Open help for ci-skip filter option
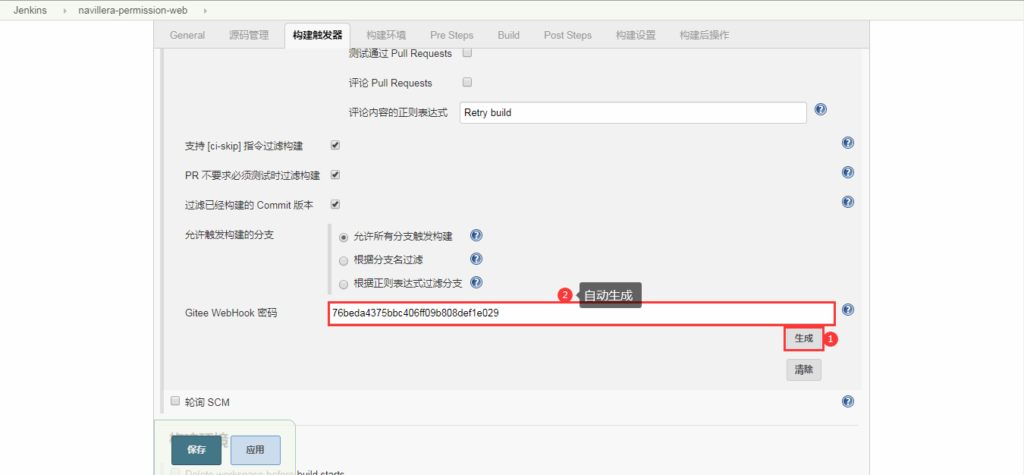The width and height of the screenshot is (1024, 475). point(848,142)
